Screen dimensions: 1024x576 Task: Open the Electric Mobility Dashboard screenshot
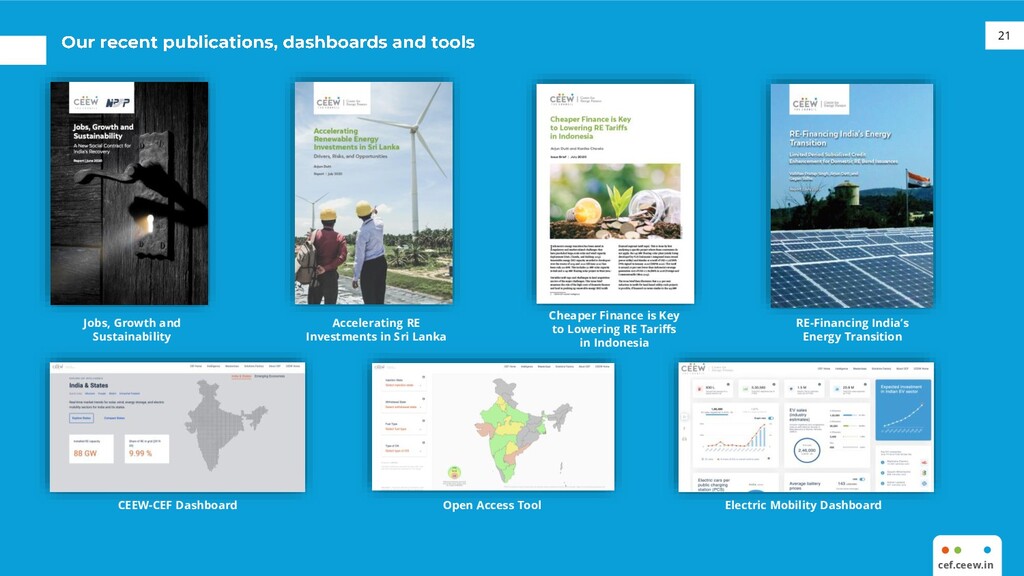click(806, 426)
